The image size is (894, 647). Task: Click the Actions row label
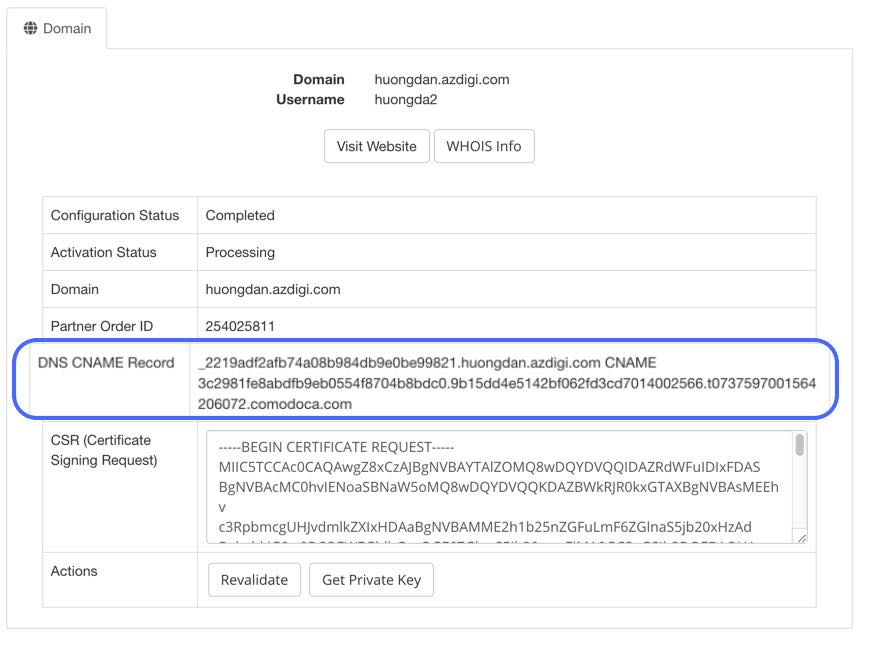coord(74,571)
